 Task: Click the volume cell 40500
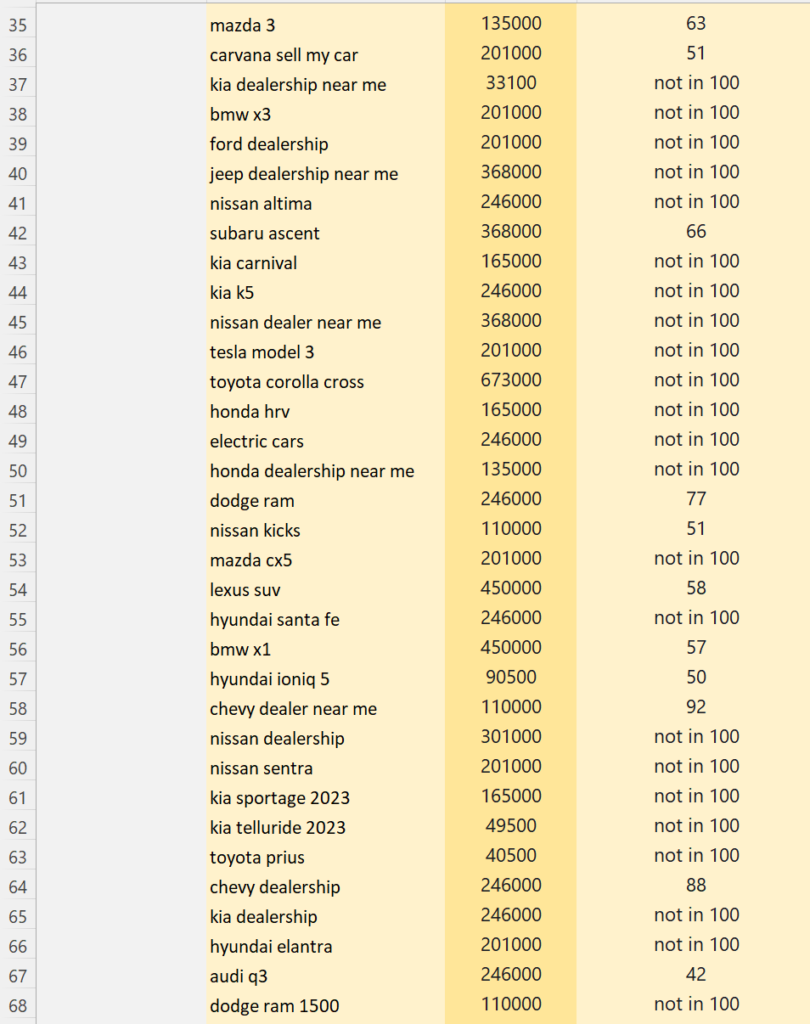point(511,856)
